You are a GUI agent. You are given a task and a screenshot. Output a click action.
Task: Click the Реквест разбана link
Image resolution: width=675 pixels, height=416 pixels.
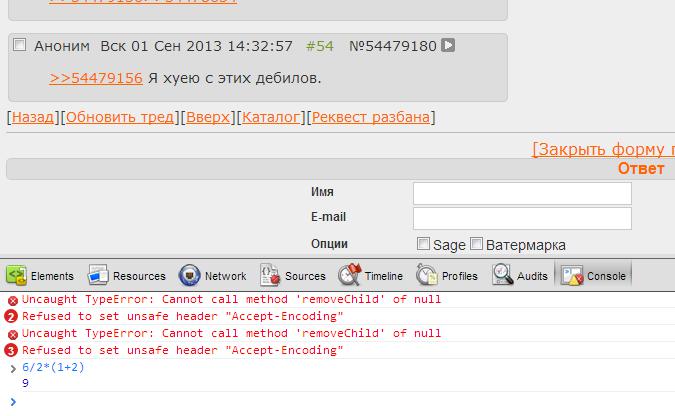(371, 117)
